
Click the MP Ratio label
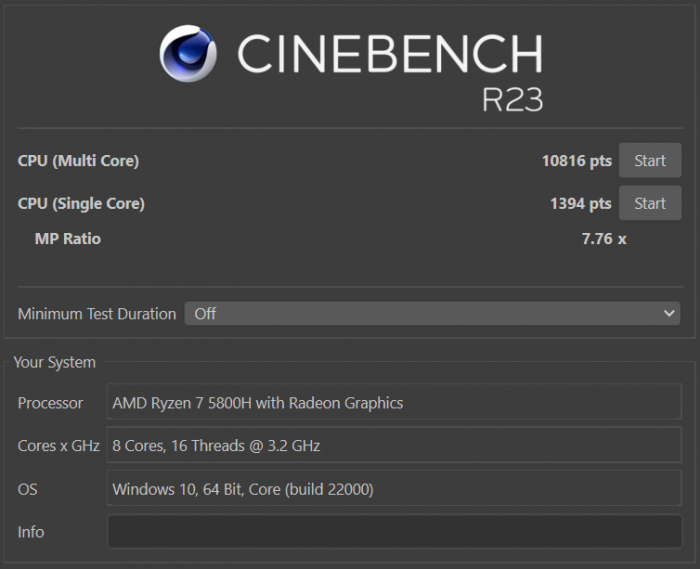tap(67, 238)
